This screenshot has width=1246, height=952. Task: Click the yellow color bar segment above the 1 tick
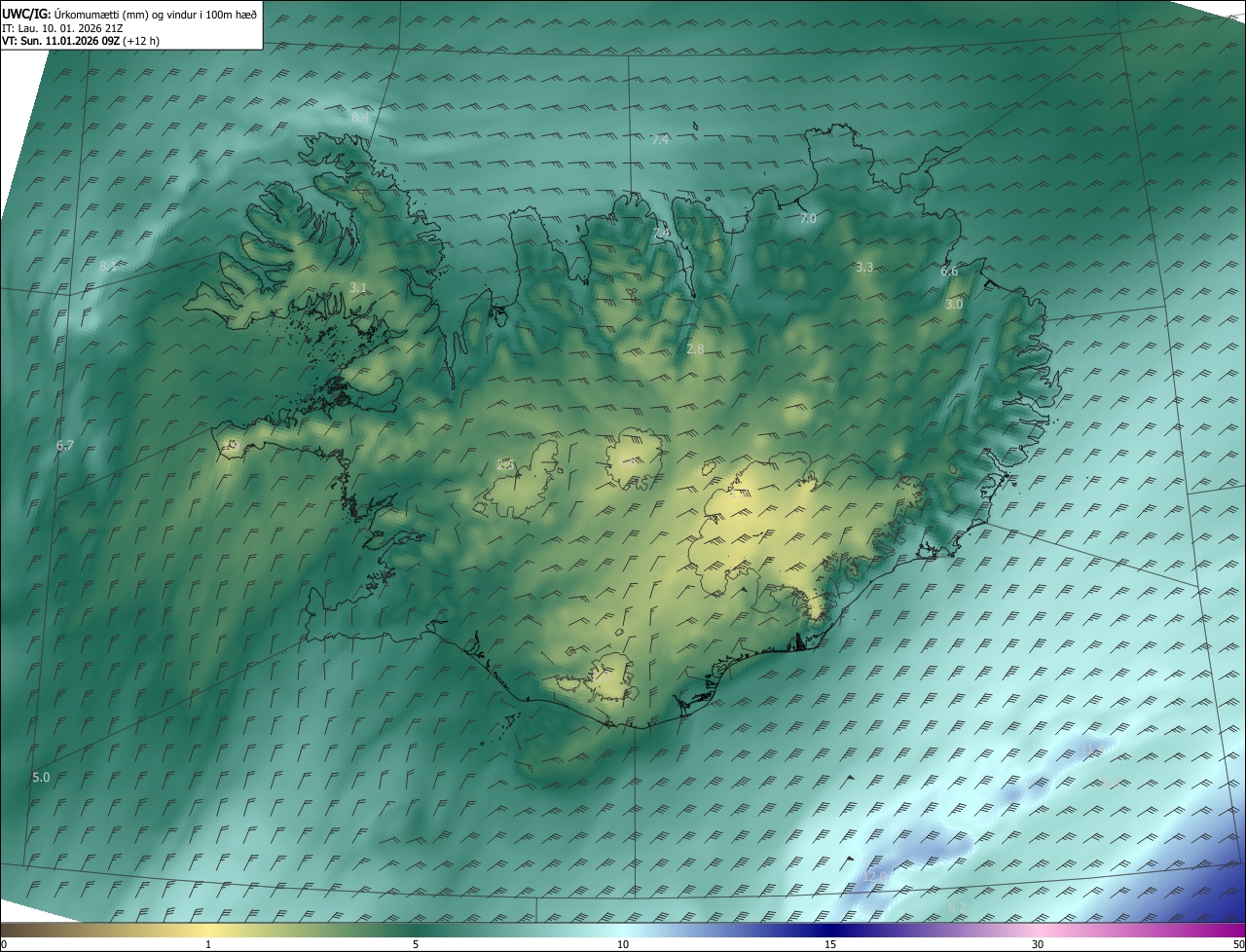tap(208, 931)
